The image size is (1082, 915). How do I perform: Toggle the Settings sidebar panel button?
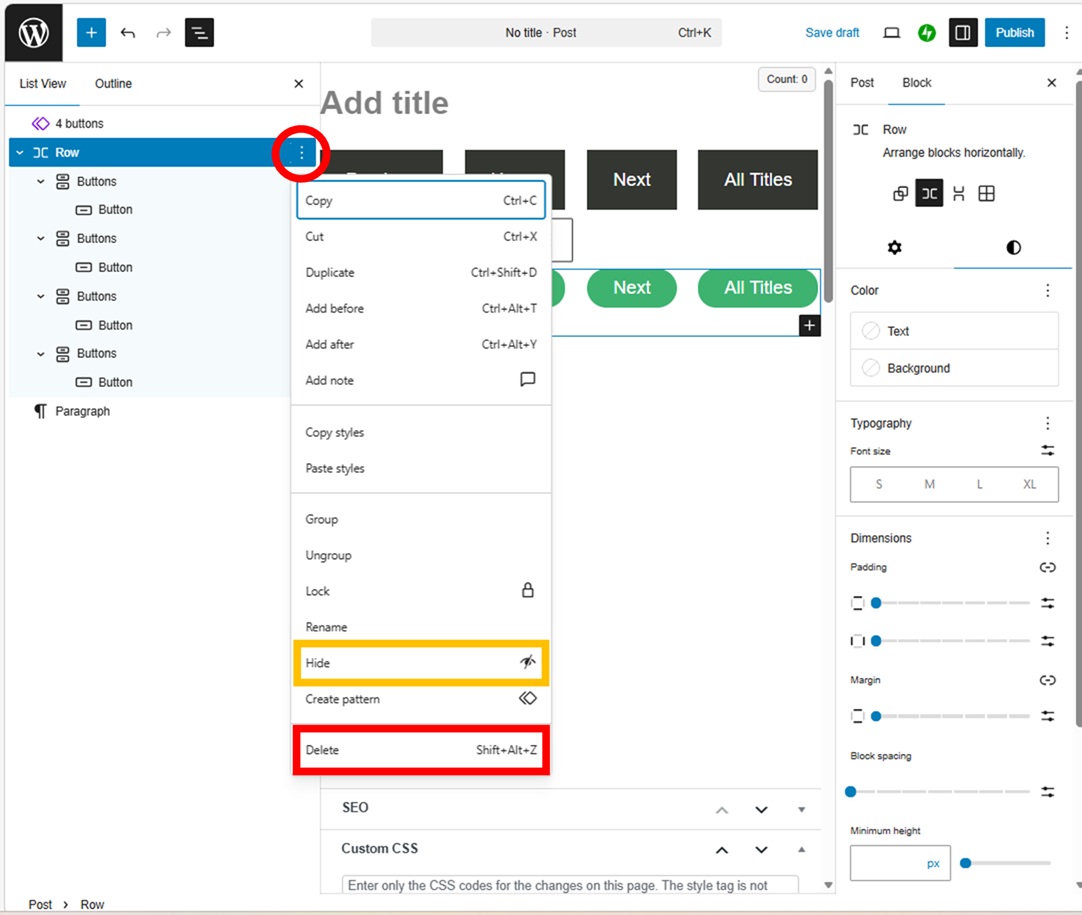962,32
